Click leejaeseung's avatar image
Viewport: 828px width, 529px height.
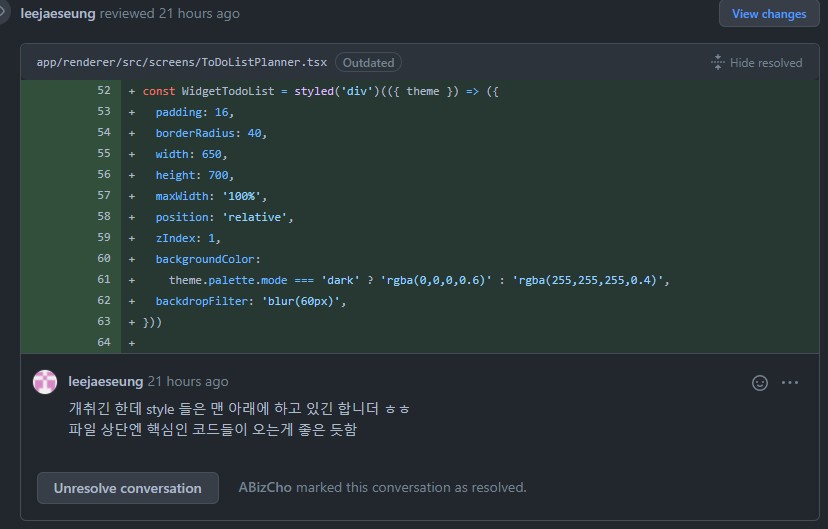(x=45, y=382)
